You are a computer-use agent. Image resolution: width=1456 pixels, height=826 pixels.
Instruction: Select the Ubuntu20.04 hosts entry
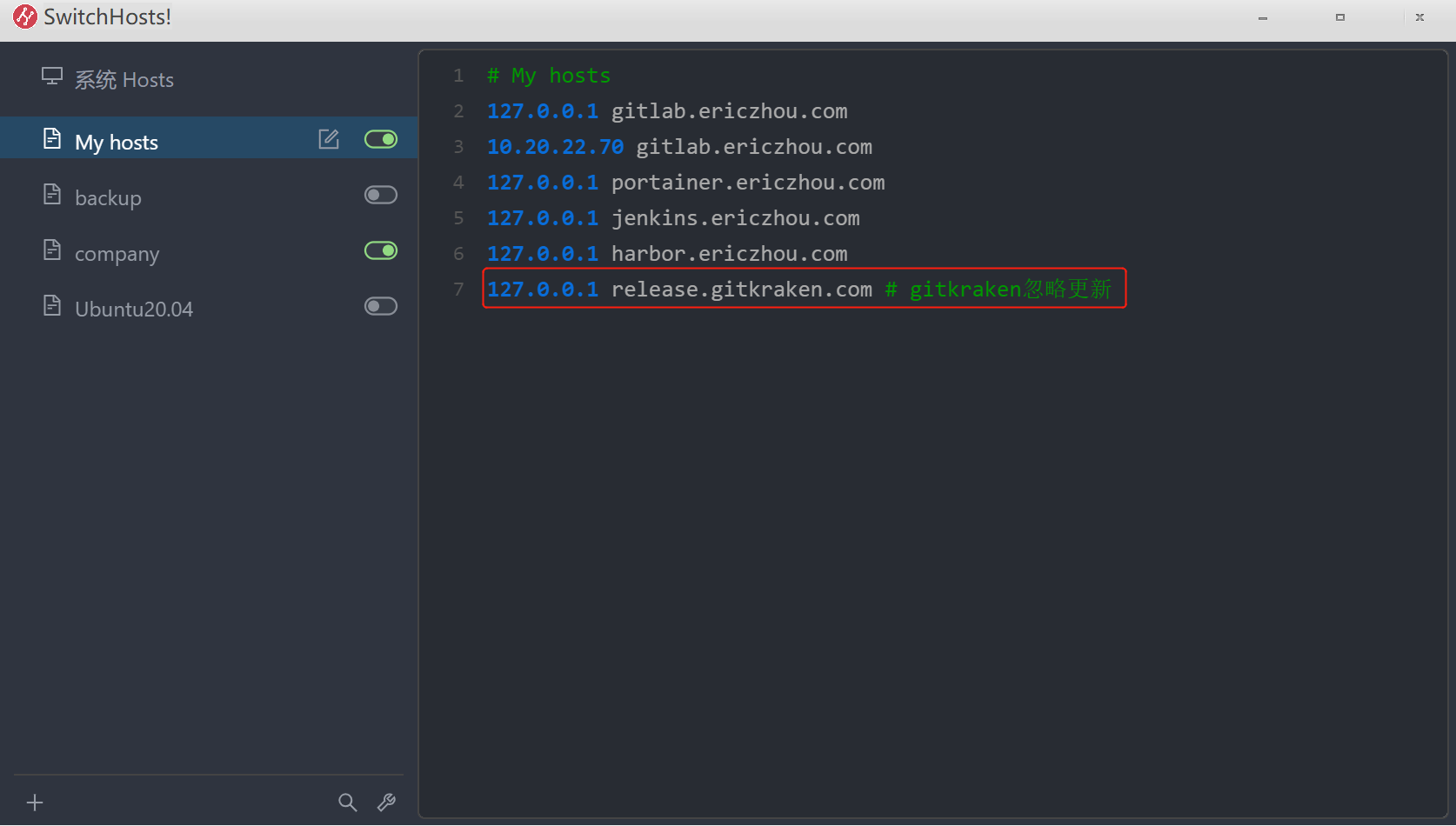(x=209, y=306)
